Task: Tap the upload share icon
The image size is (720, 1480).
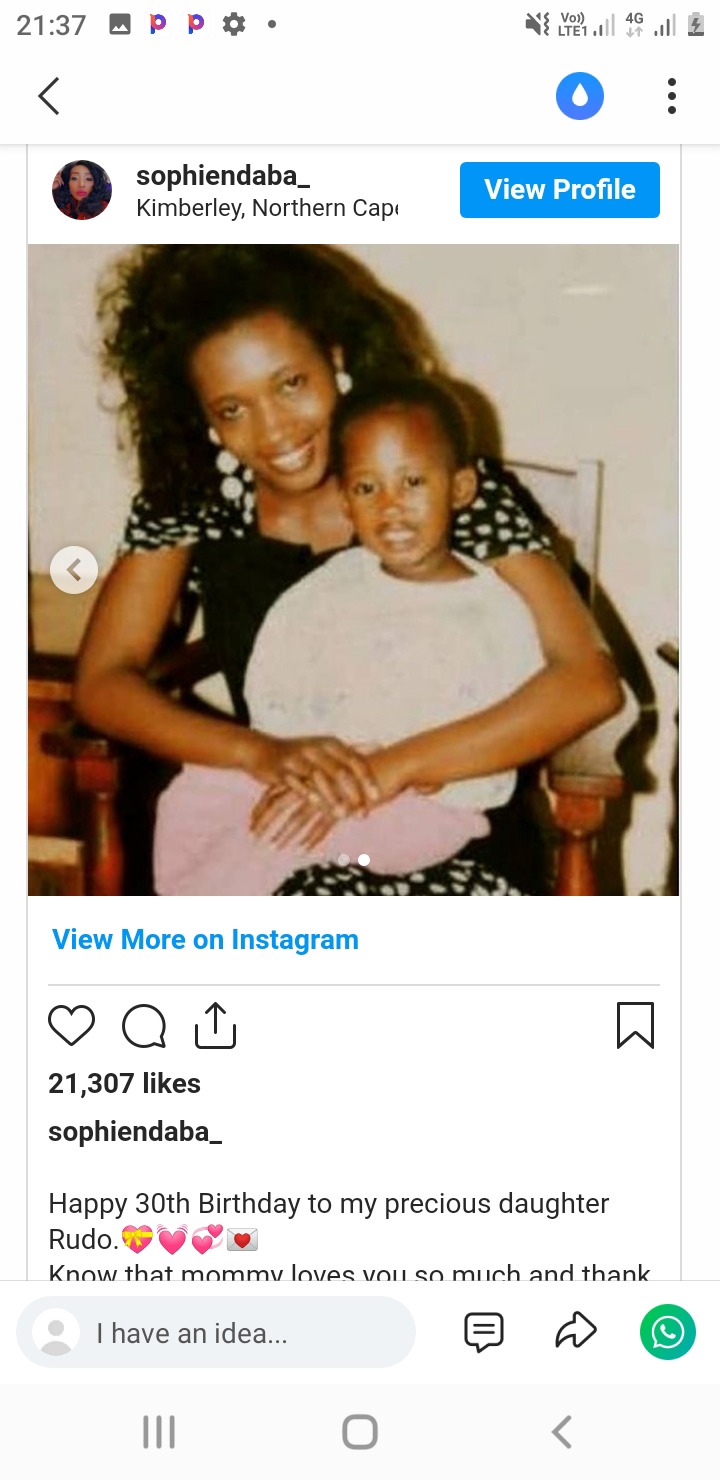Action: tap(215, 1026)
